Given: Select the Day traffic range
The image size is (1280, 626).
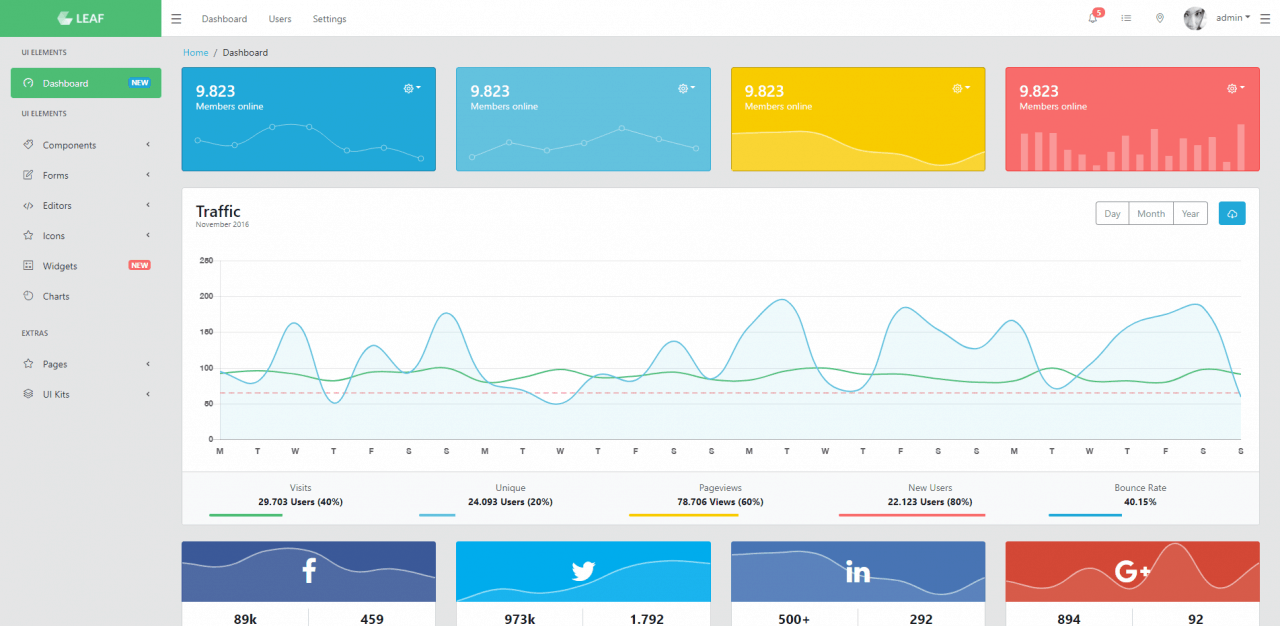Looking at the screenshot, I should (1112, 214).
